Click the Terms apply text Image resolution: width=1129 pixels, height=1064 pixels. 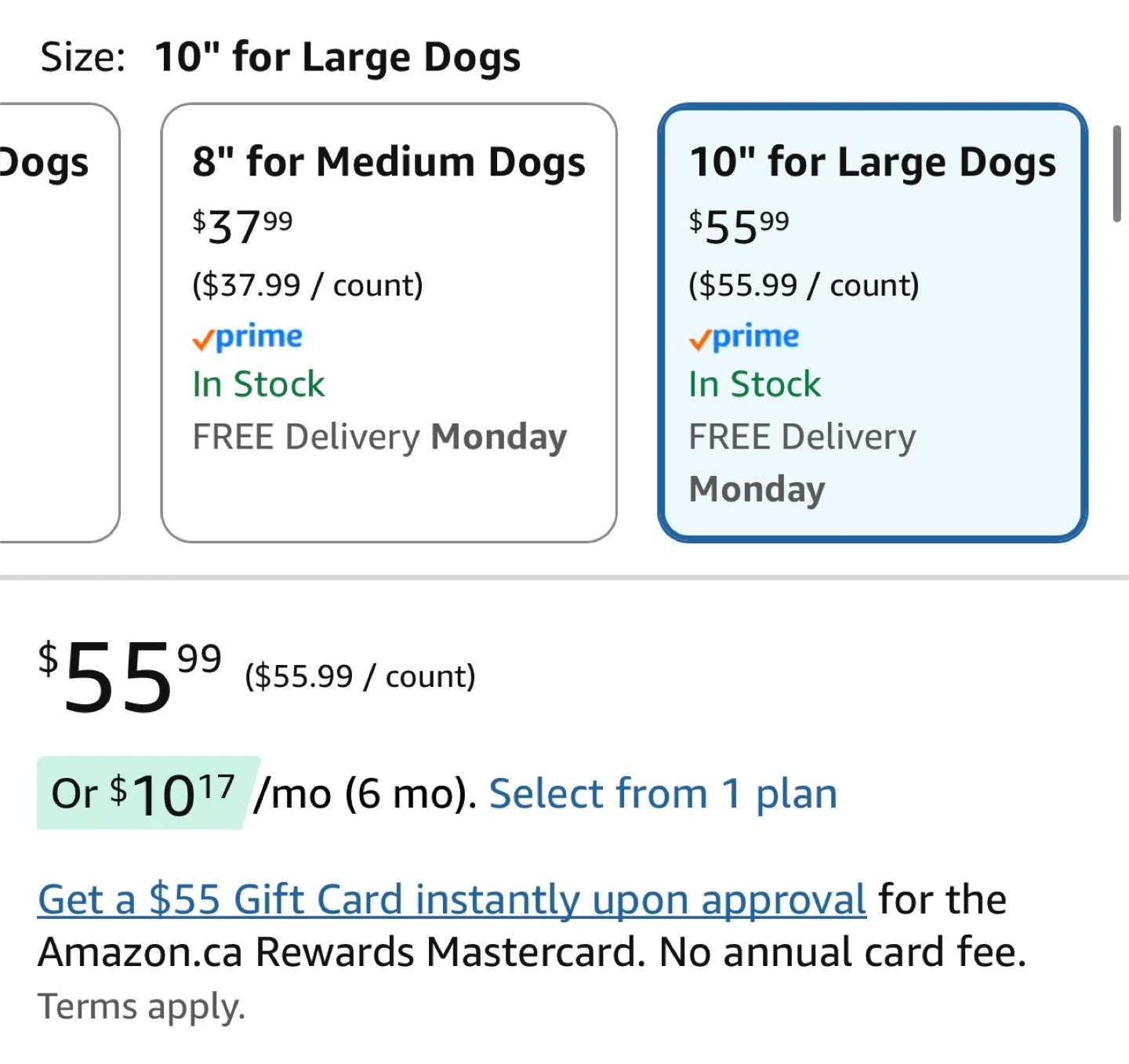click(142, 1007)
